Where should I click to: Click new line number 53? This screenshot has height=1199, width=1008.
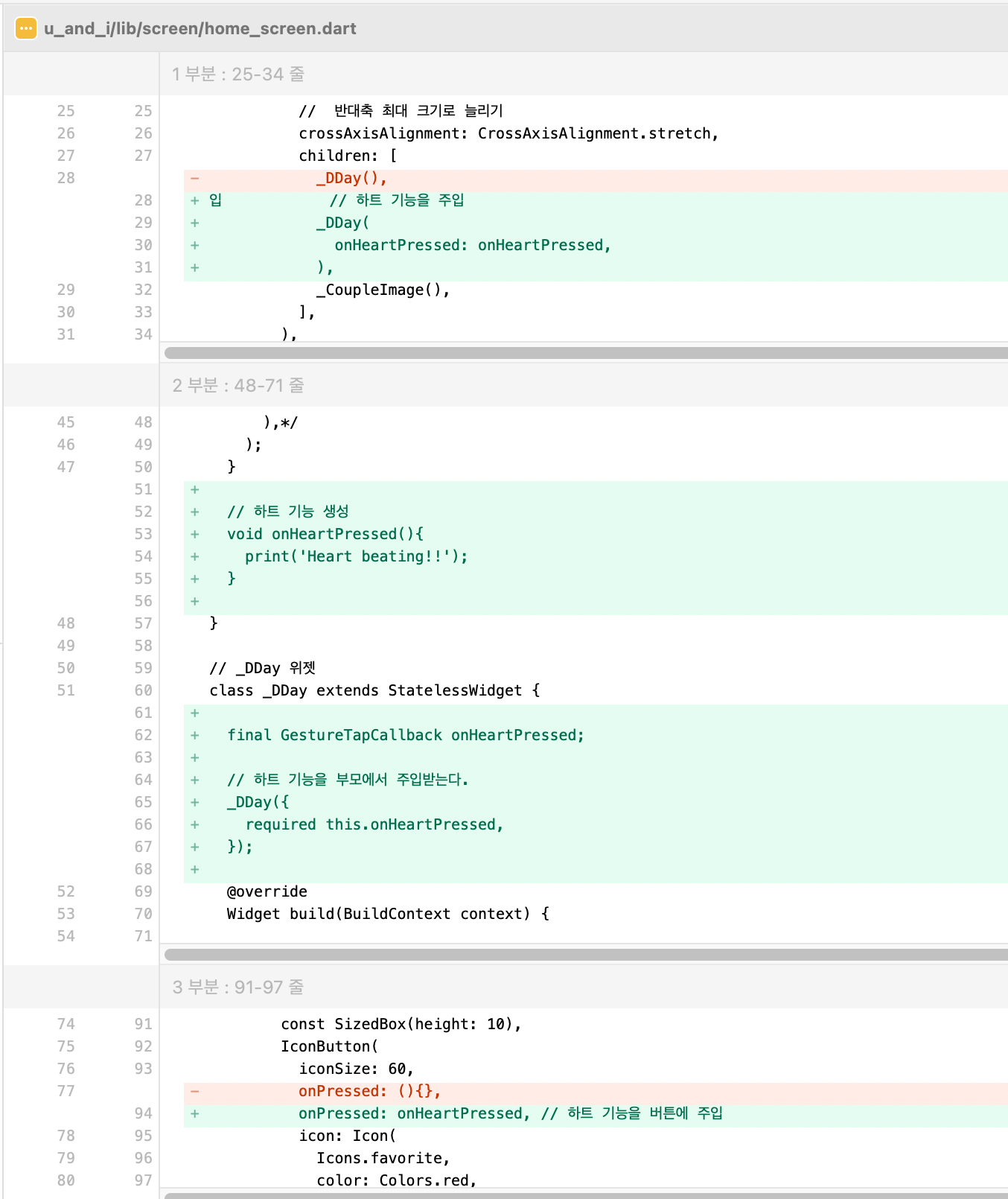point(143,534)
